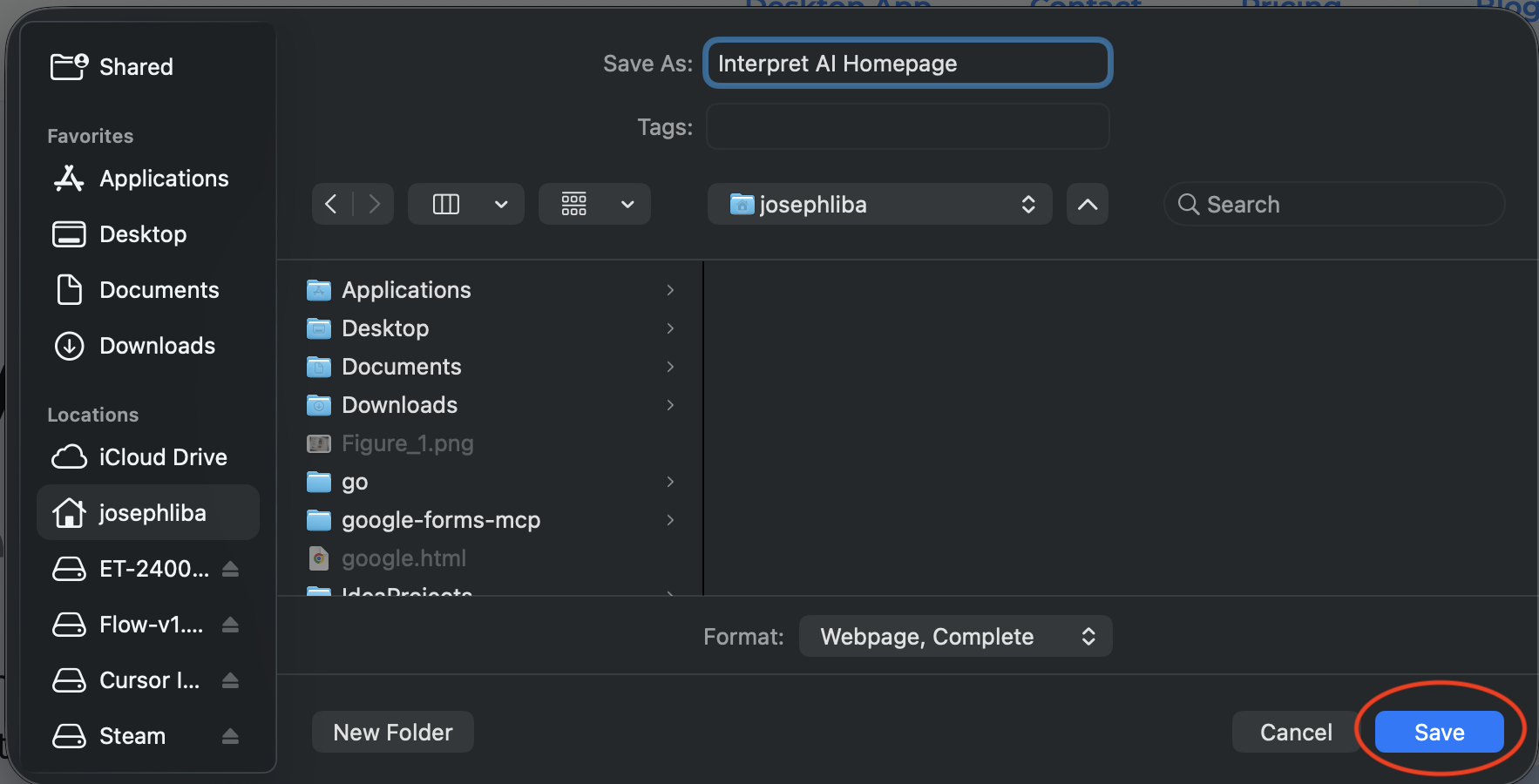Select Shared in the sidebar
Image resolution: width=1539 pixels, height=784 pixels.
(x=136, y=67)
